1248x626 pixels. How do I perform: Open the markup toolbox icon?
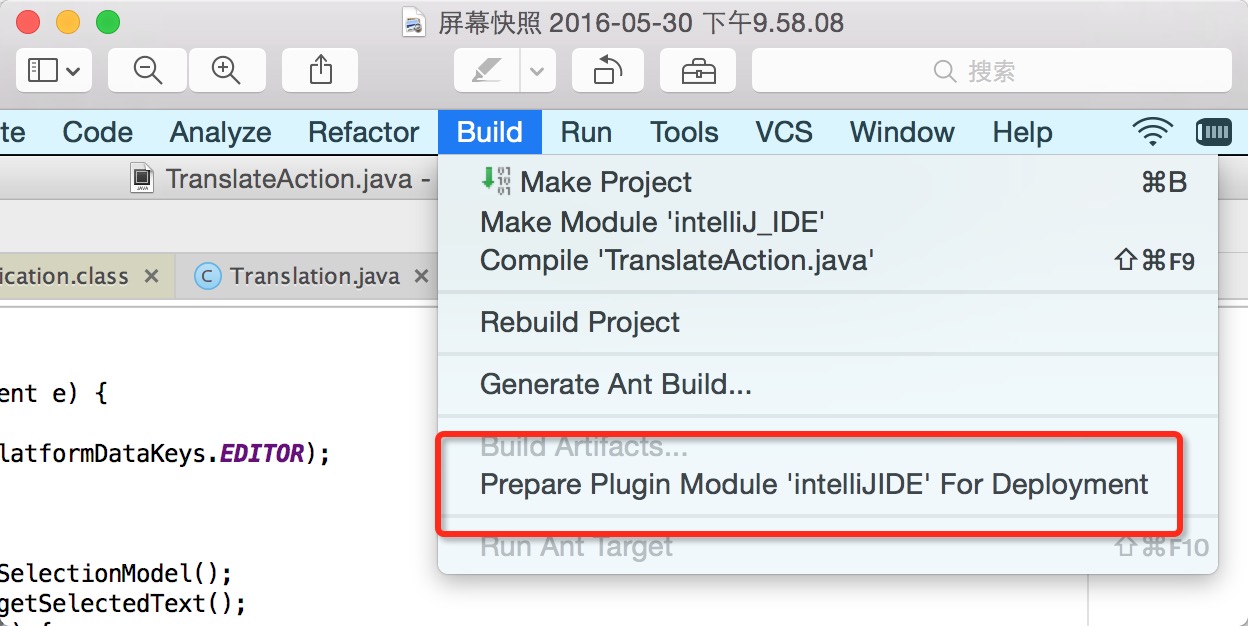coord(698,70)
